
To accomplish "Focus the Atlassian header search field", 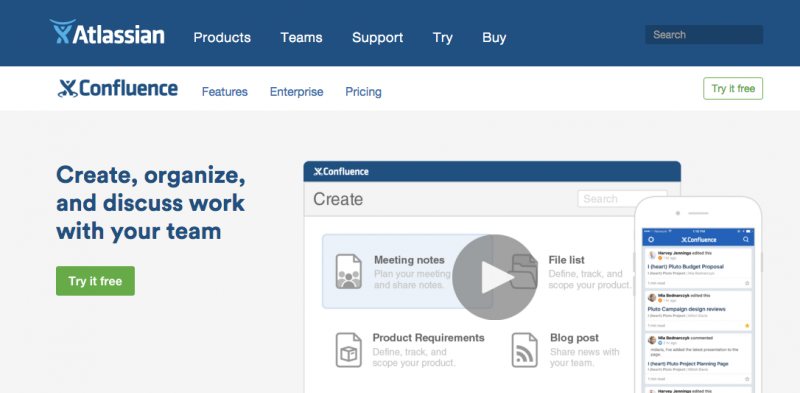I will click(704, 35).
